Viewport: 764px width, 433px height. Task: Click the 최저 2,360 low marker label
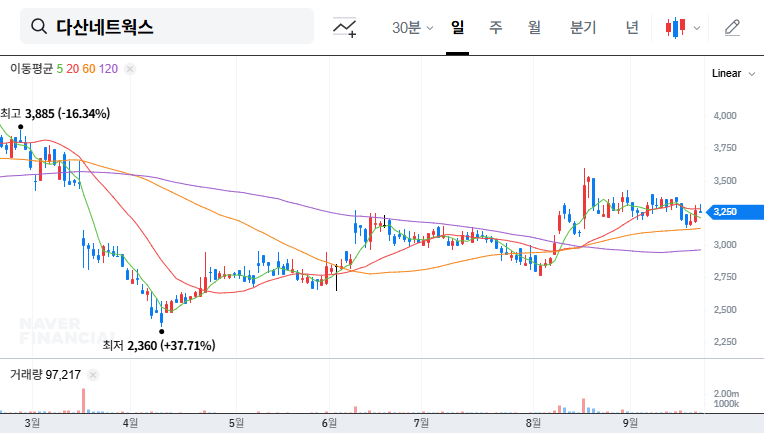pyautogui.click(x=159, y=346)
